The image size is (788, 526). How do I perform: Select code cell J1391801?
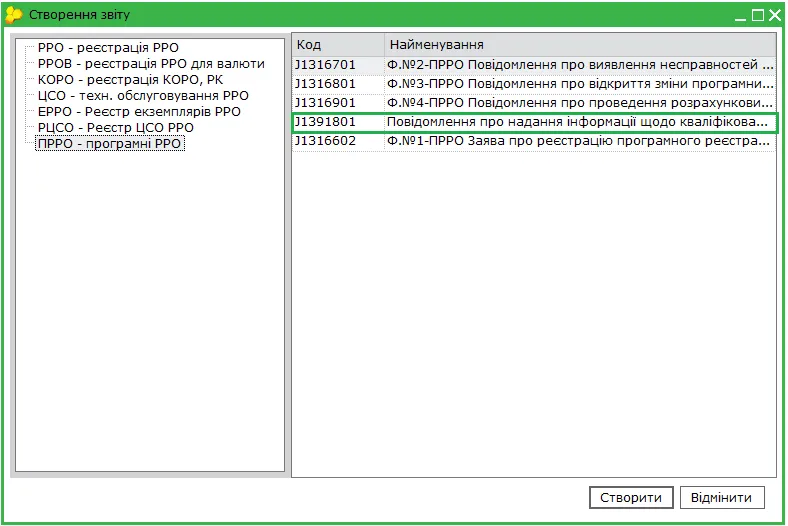(338, 122)
